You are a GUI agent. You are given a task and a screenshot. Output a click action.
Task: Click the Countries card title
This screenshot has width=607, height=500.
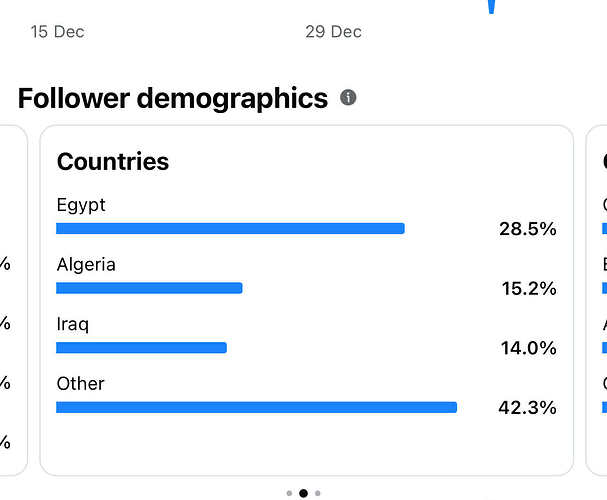[113, 161]
